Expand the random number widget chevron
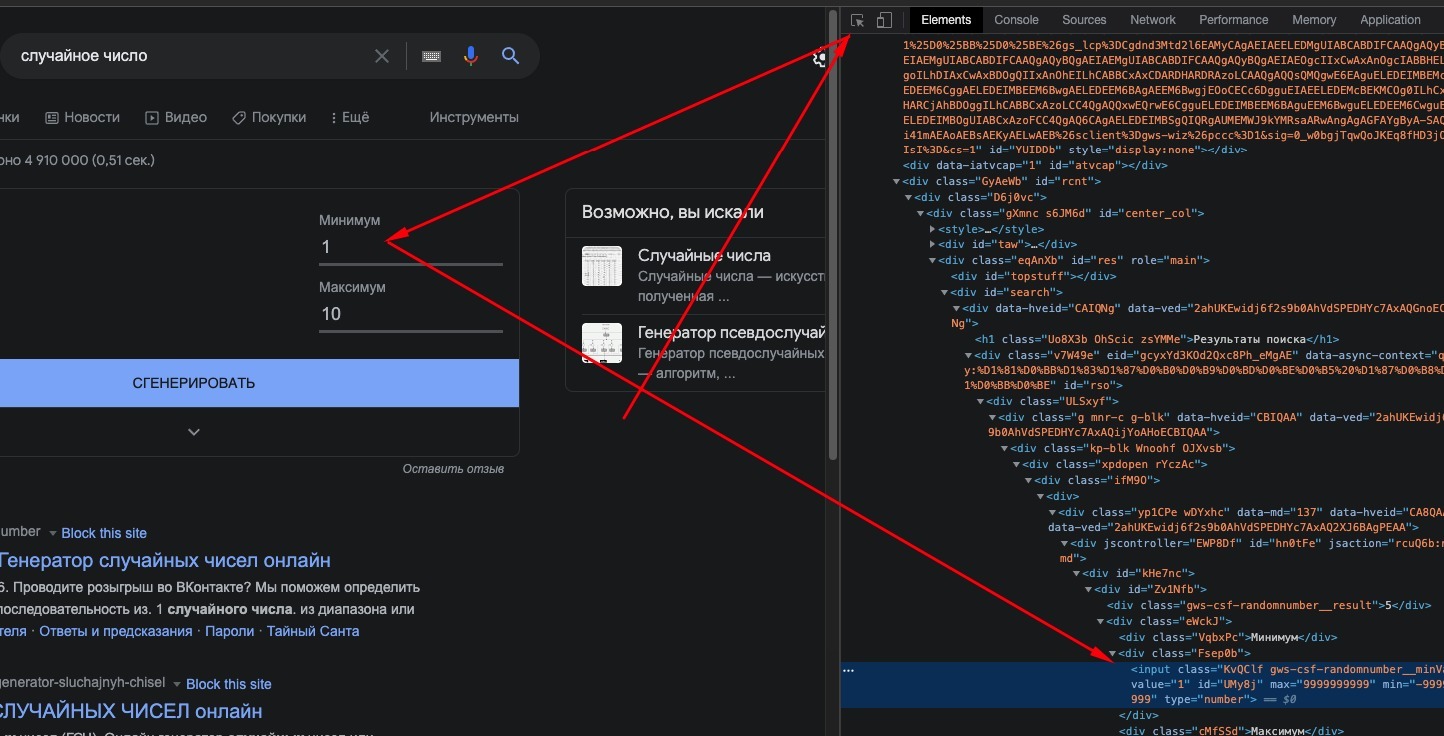 click(194, 432)
